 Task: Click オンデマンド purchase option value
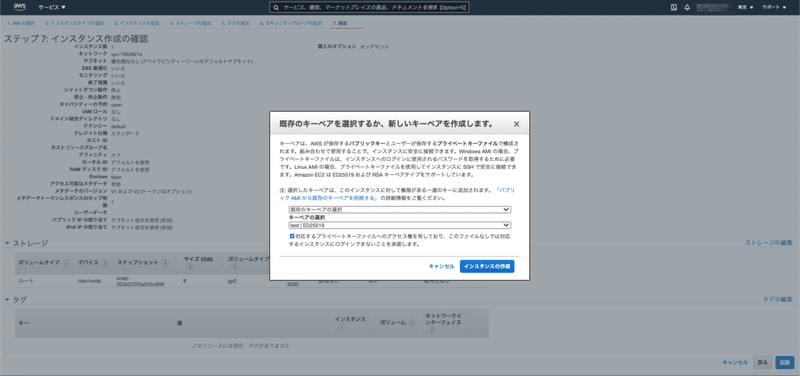pyautogui.click(x=374, y=46)
